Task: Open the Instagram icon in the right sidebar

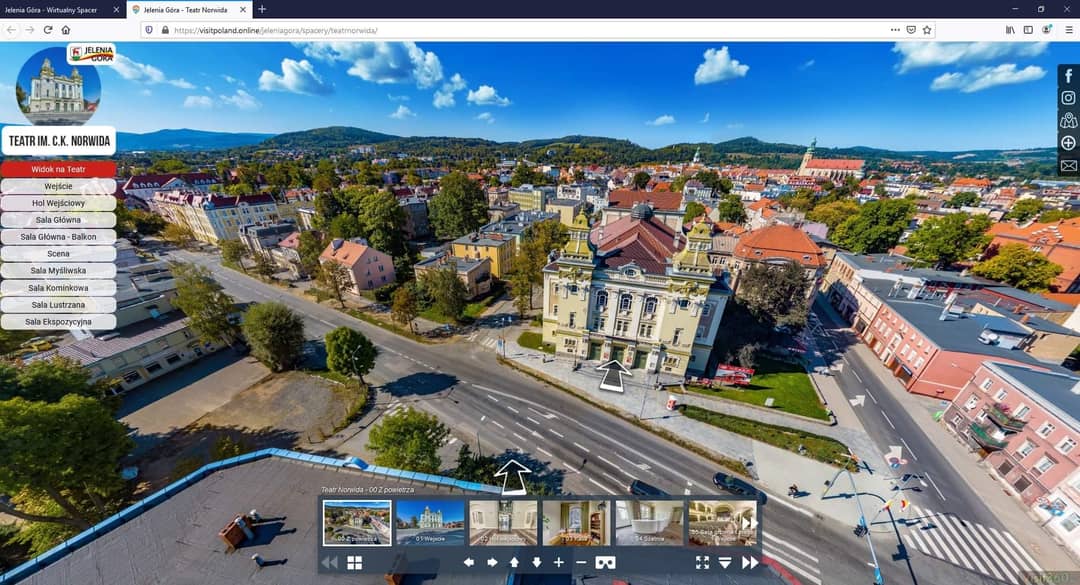Action: [x=1068, y=98]
